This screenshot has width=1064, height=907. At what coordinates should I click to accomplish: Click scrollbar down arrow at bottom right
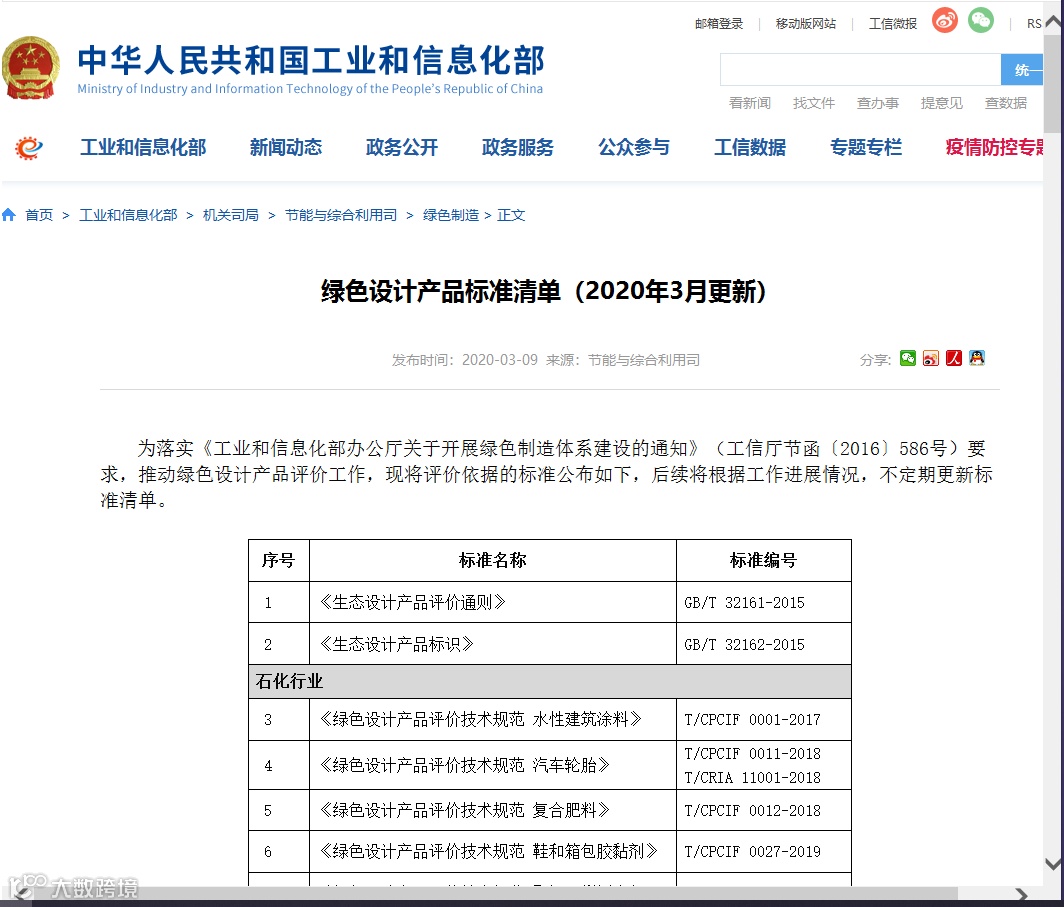[1053, 864]
